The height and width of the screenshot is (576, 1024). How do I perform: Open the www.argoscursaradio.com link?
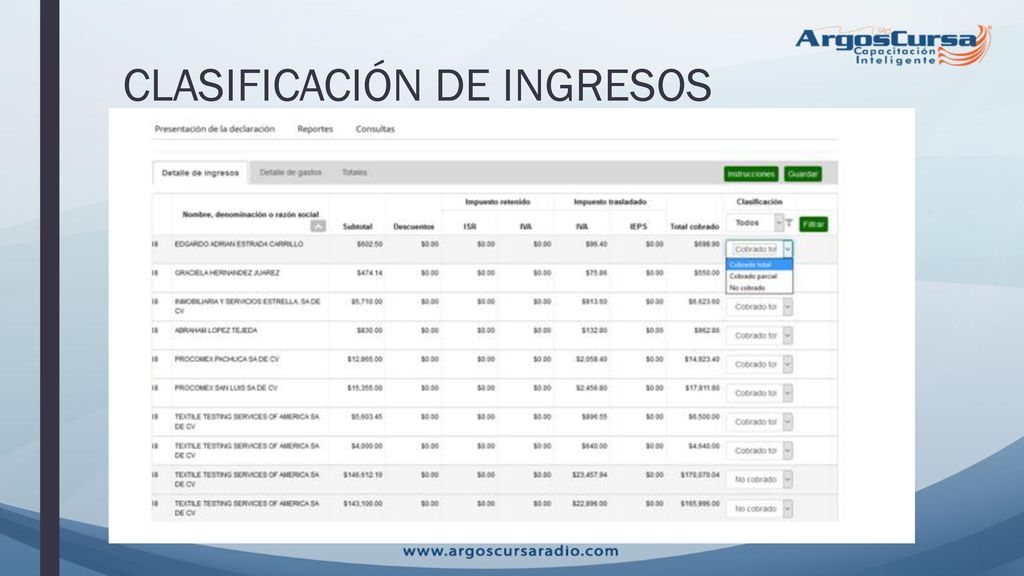[x=511, y=551]
